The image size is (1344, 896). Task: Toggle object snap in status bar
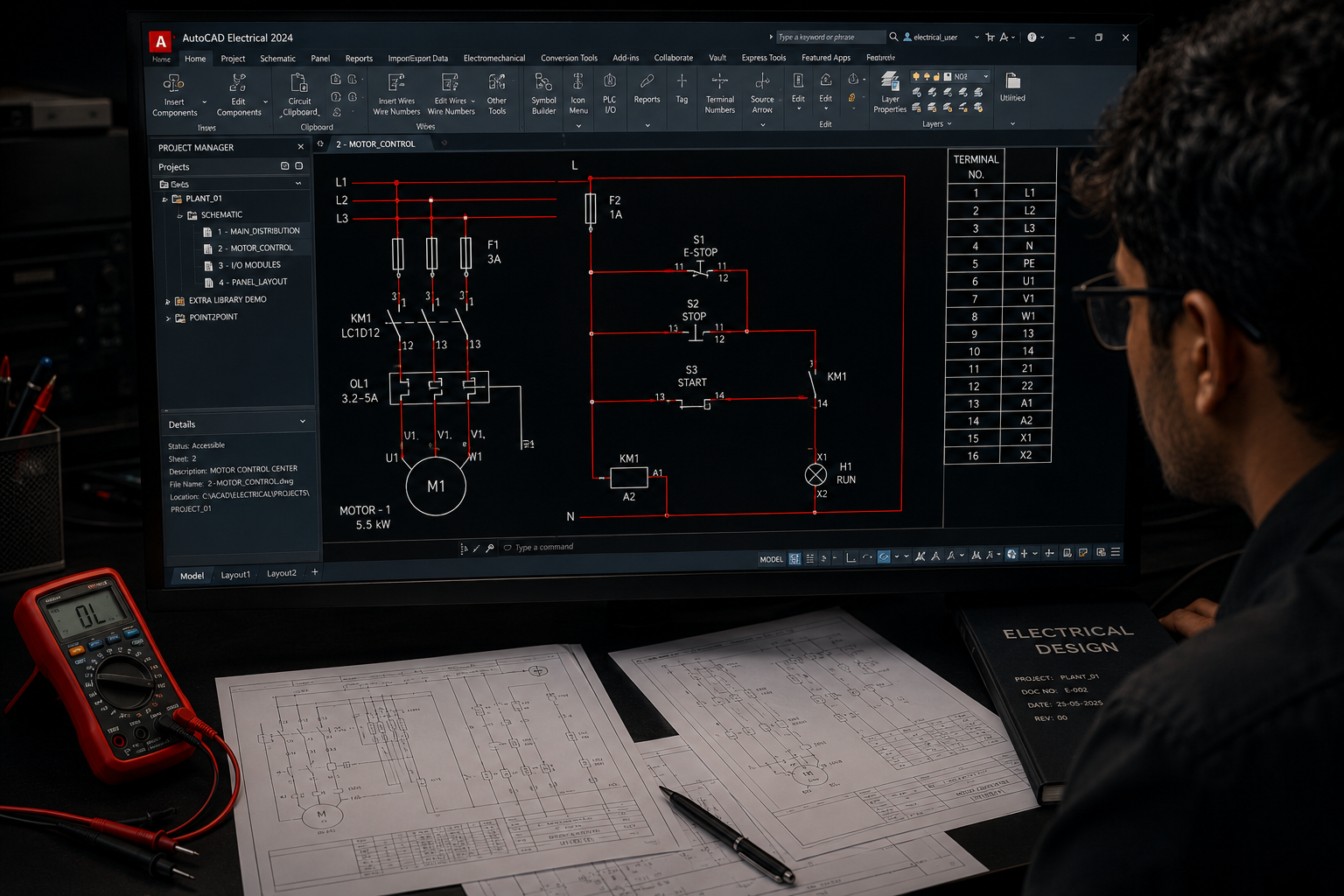tap(885, 556)
